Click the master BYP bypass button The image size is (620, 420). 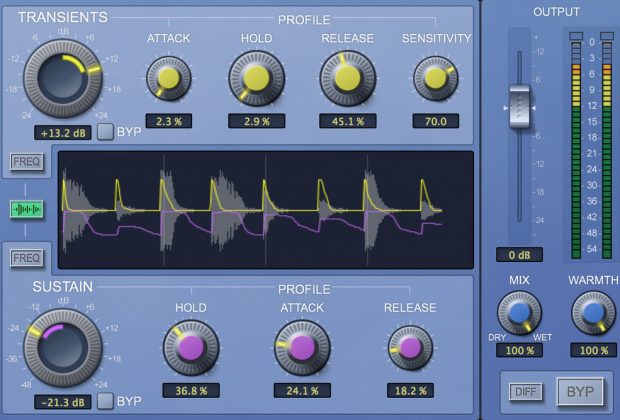pyautogui.click(x=580, y=392)
